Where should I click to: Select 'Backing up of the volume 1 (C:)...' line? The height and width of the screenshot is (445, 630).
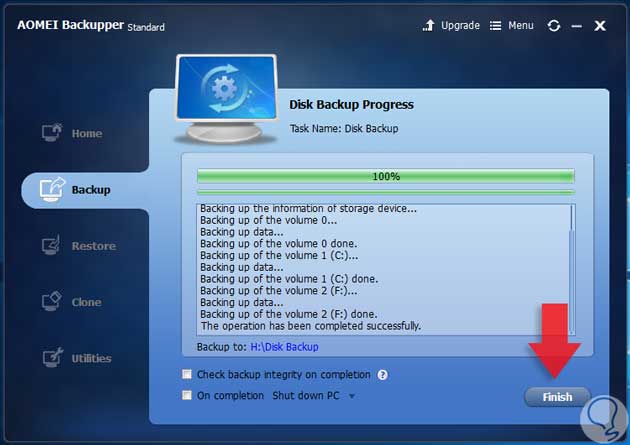coord(279,255)
